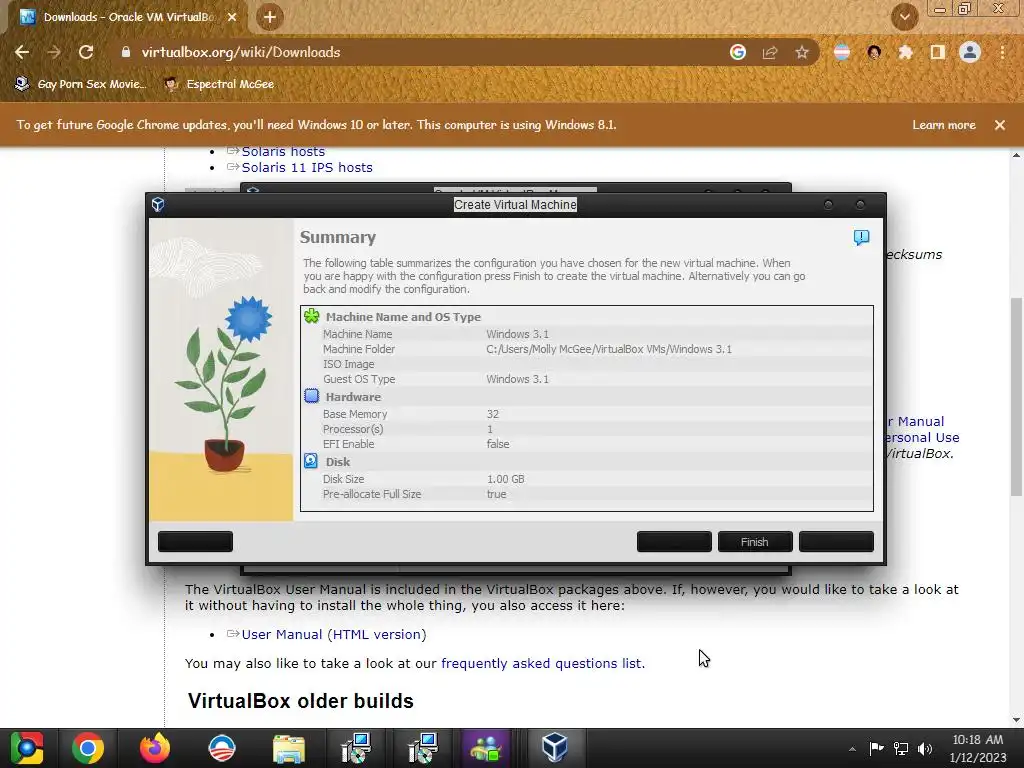Click the blue Hardware section icon
The image size is (1024, 768).
312,396
